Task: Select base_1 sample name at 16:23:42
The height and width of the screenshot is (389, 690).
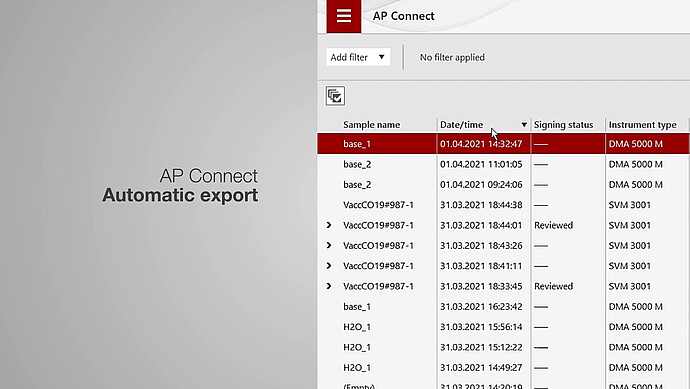Action: coord(357,307)
